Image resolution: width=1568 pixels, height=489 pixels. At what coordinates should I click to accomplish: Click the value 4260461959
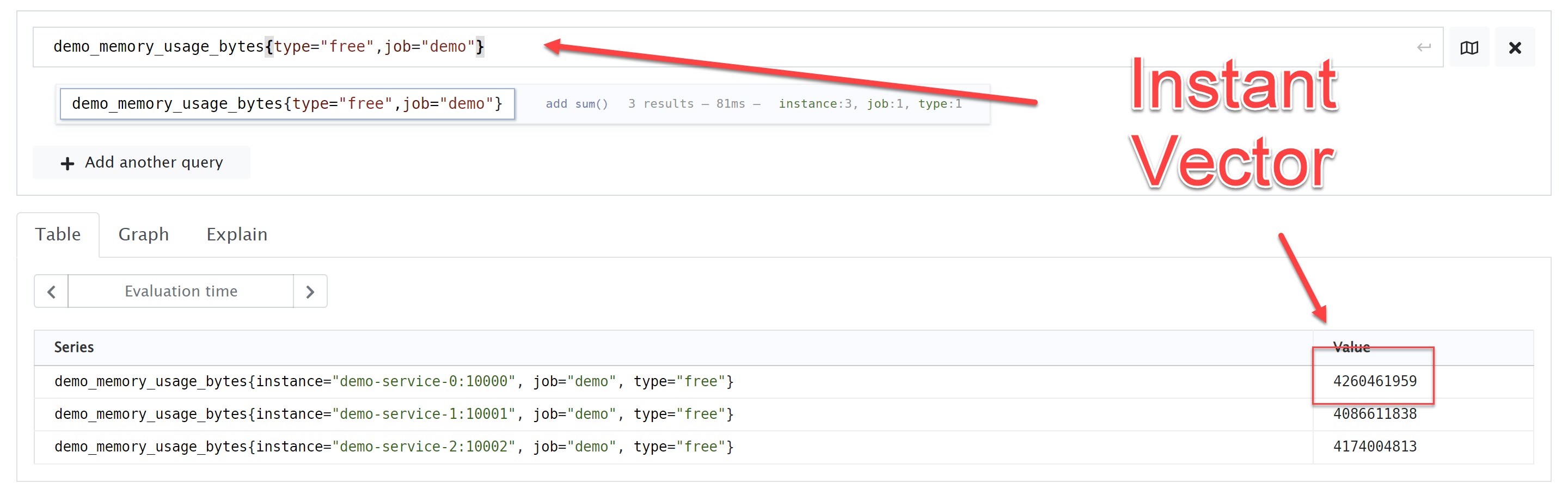1374,381
